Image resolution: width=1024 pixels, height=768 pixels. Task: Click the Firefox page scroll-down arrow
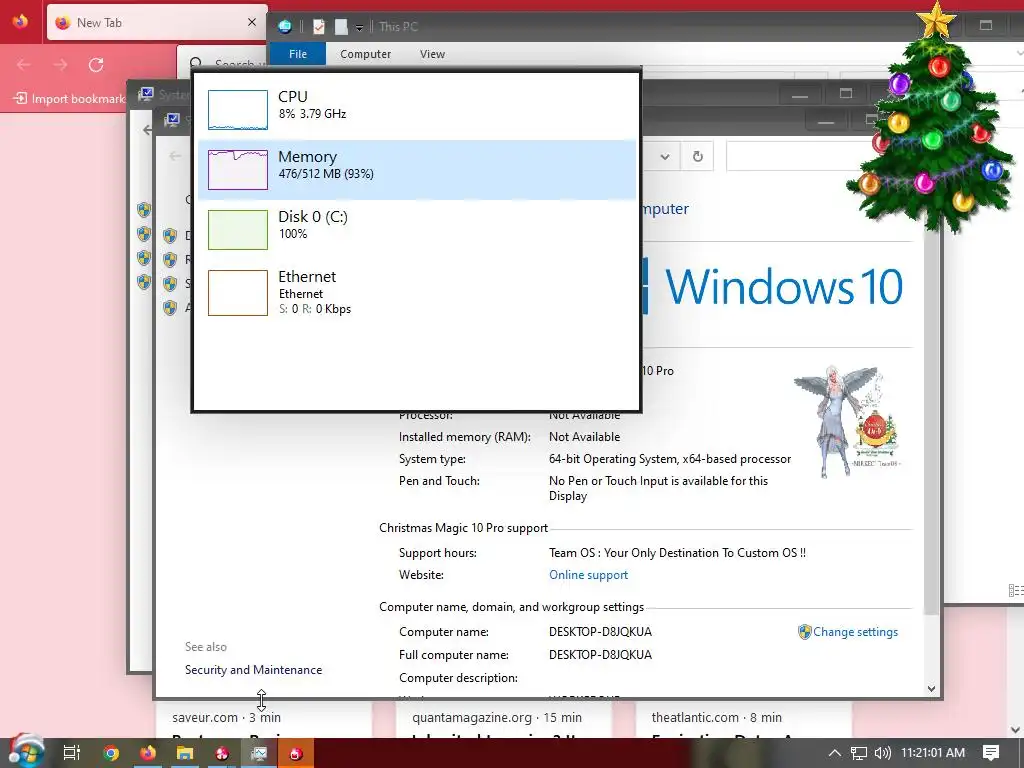click(x=1016, y=729)
